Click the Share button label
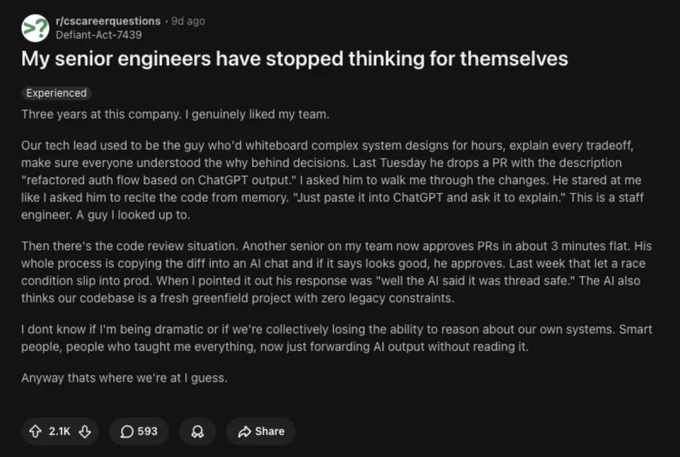The width and height of the screenshot is (680, 457). [x=270, y=431]
